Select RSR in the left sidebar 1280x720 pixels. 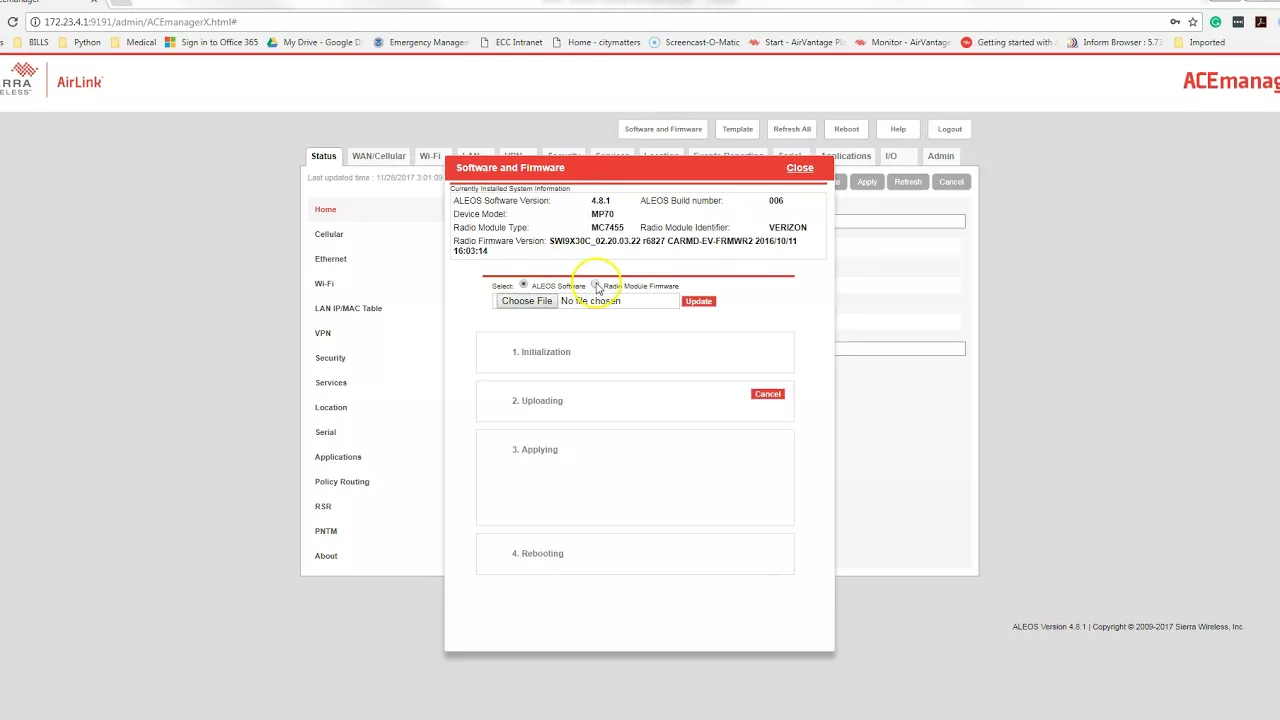[323, 506]
